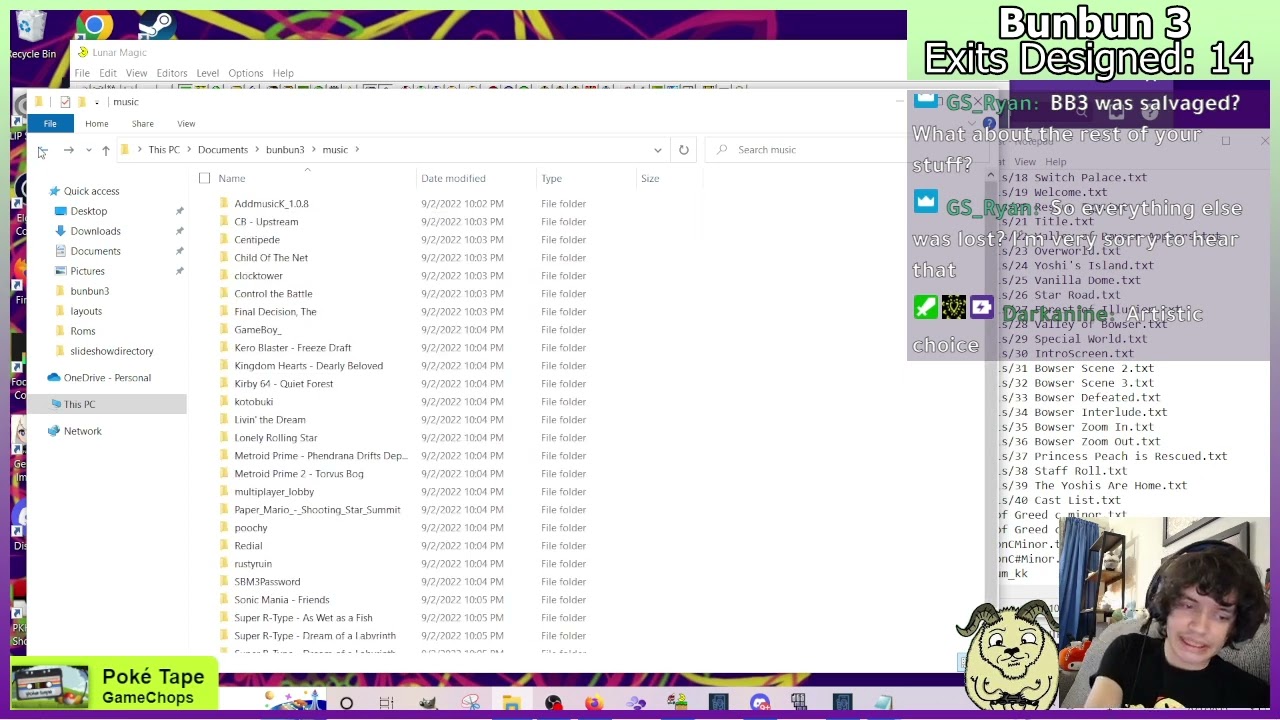Click the Cortana circle on taskbar

tap(346, 704)
